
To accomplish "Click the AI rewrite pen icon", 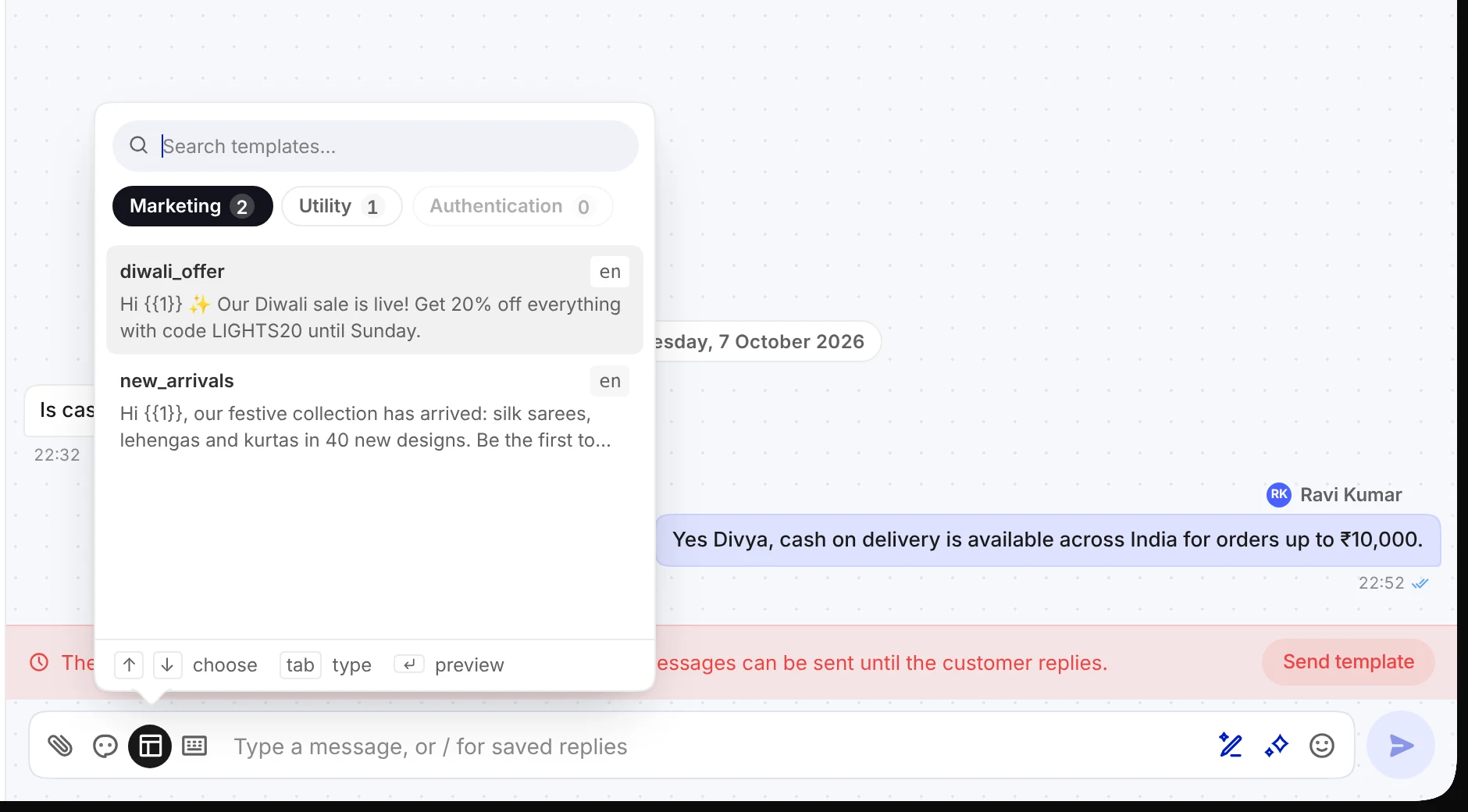I will tap(1231, 746).
